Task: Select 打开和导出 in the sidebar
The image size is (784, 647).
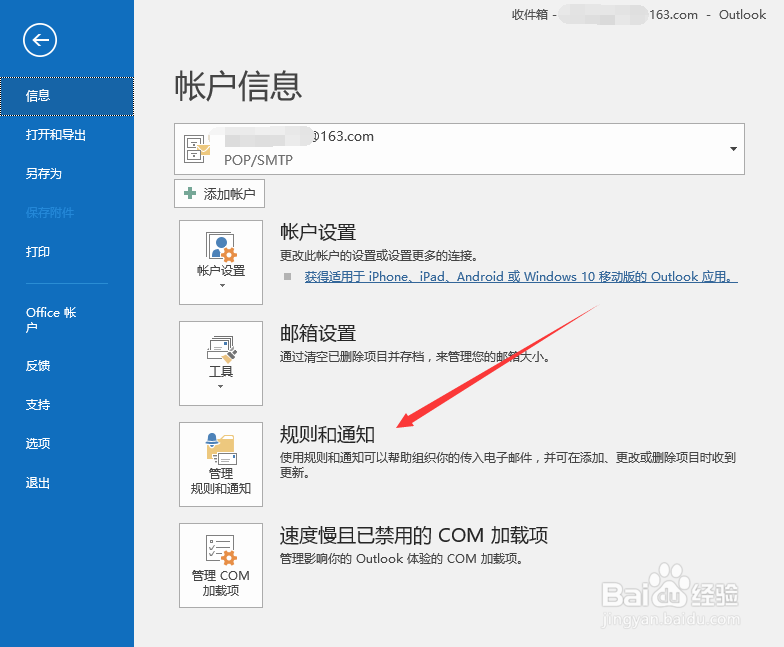Action: (x=67, y=135)
